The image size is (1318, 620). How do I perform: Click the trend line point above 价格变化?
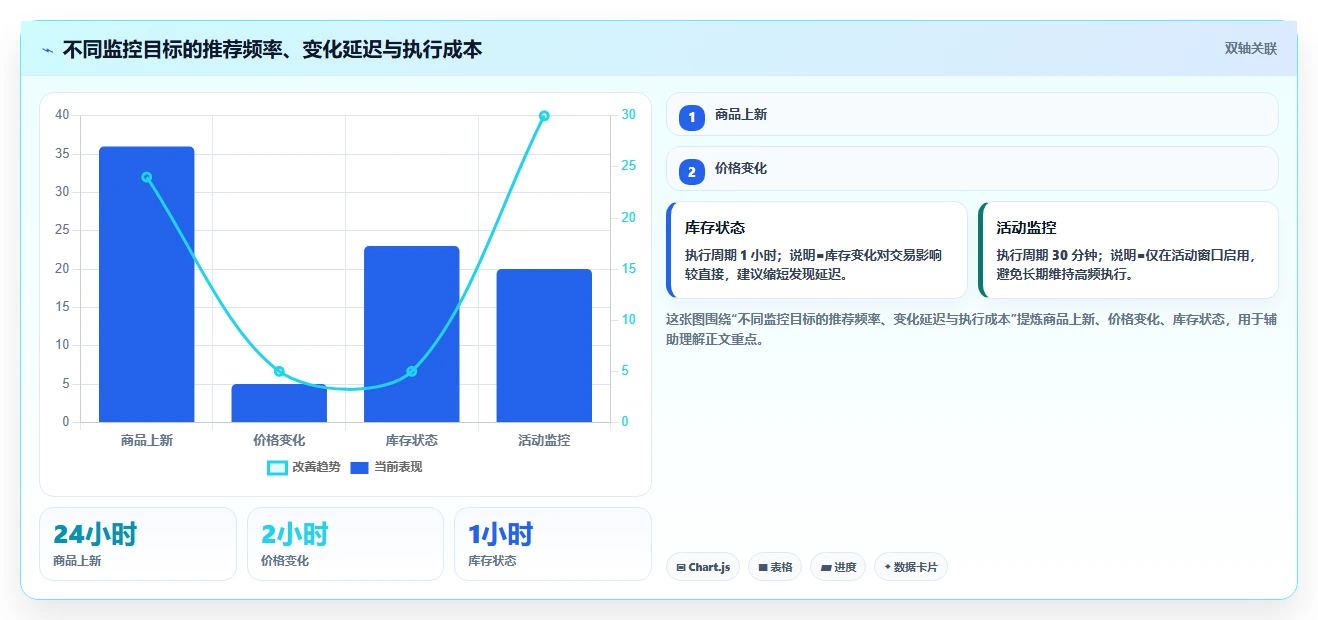click(279, 371)
